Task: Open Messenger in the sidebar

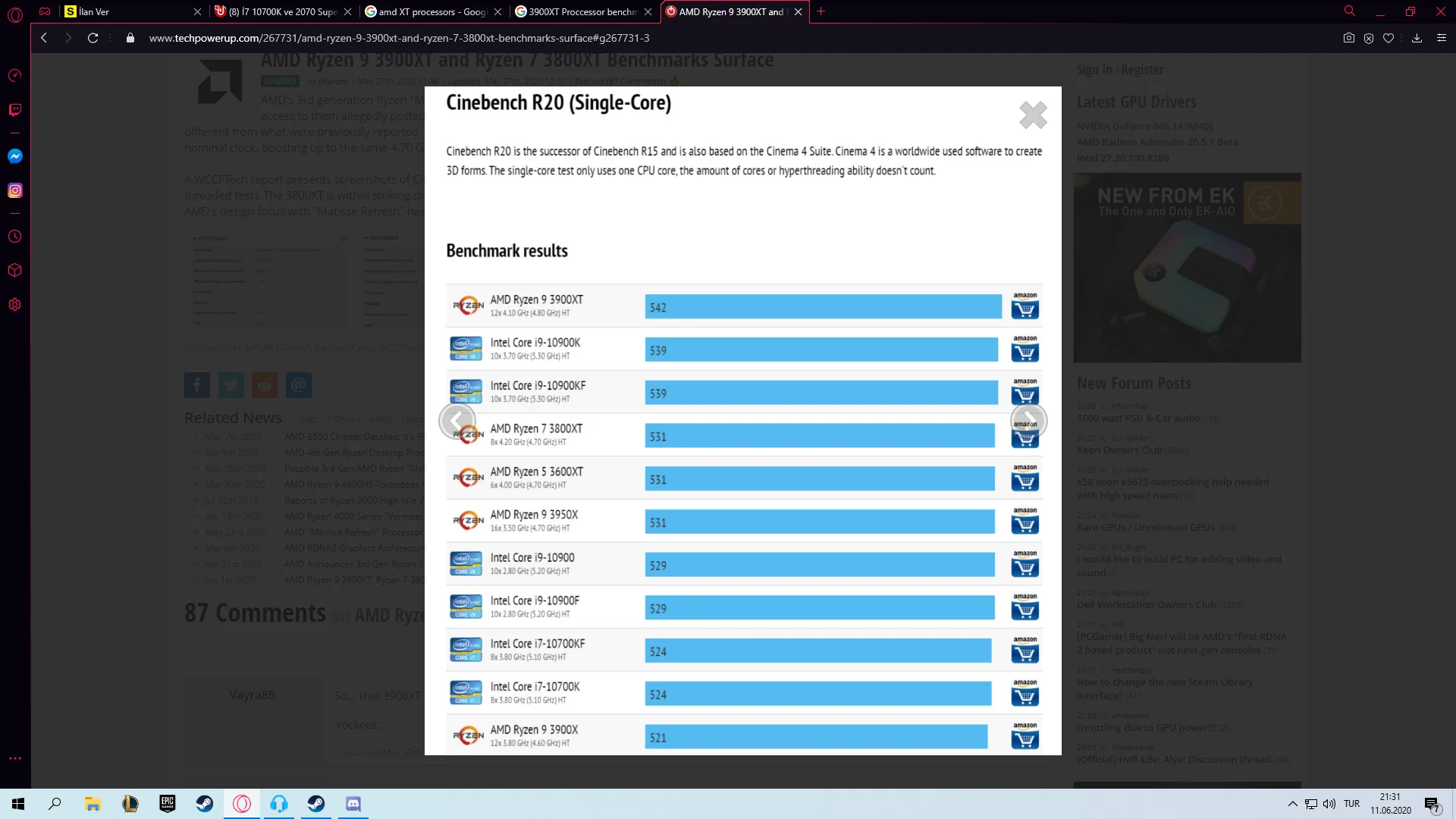Action: click(15, 156)
